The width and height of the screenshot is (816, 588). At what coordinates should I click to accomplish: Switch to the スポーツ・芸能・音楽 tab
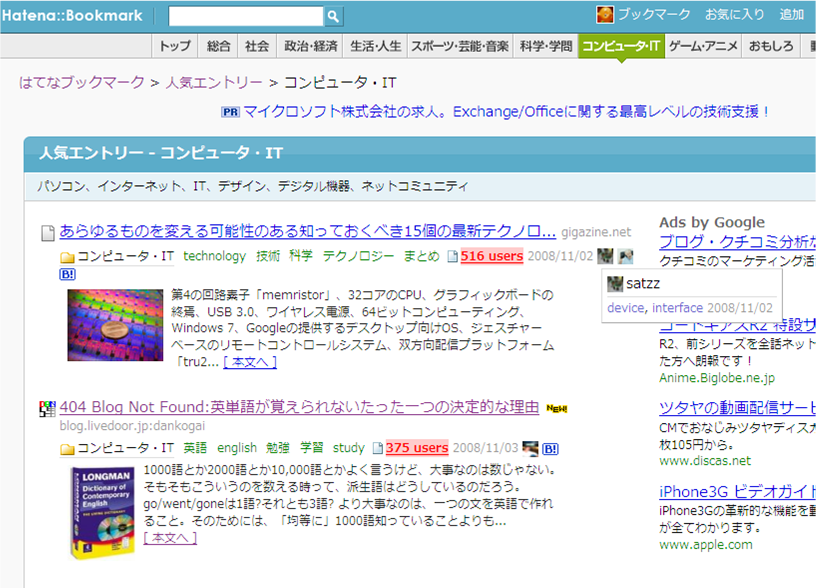(x=460, y=46)
